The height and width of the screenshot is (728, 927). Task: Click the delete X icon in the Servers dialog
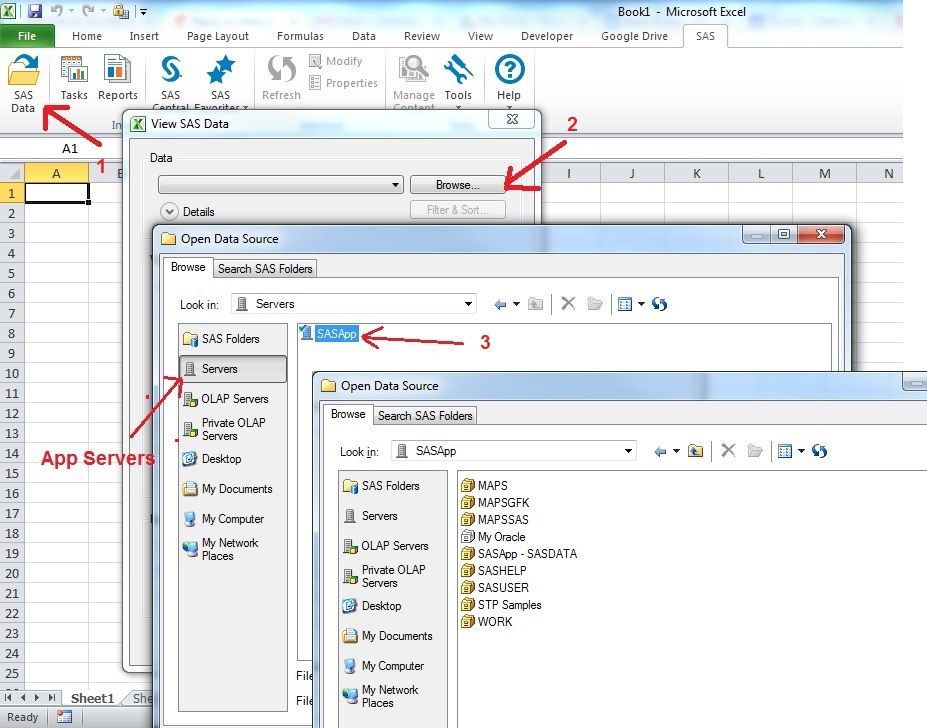(x=568, y=303)
